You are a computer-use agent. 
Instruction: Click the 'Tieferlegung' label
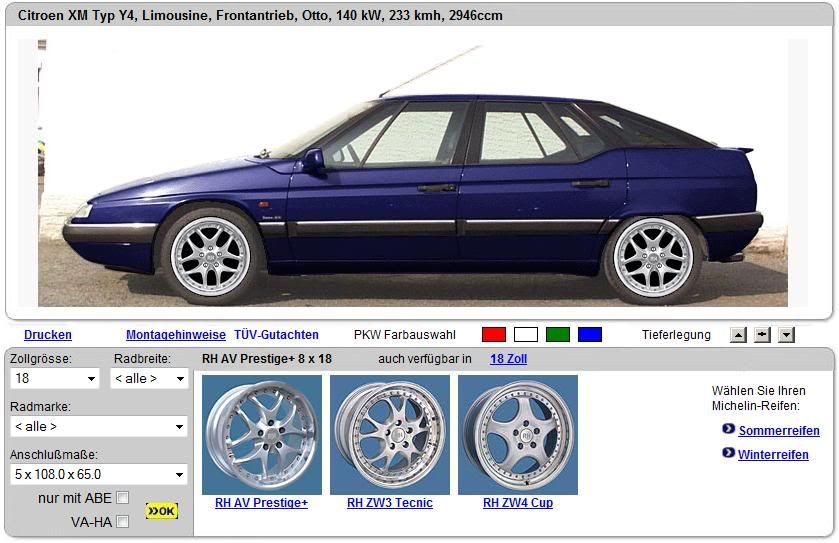(676, 335)
